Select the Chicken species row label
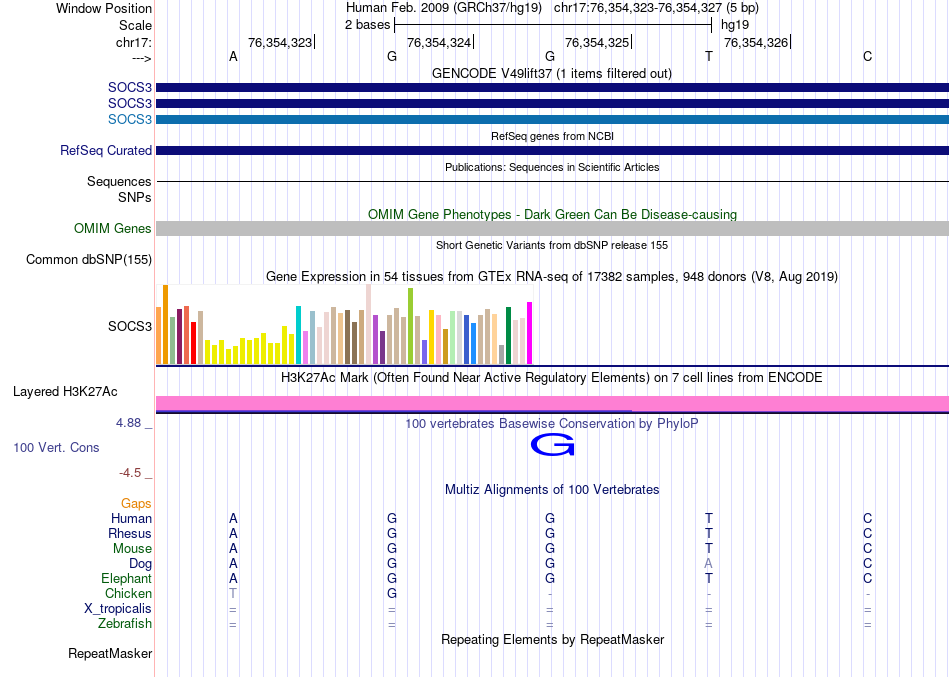The height and width of the screenshot is (677, 950). (x=128, y=594)
